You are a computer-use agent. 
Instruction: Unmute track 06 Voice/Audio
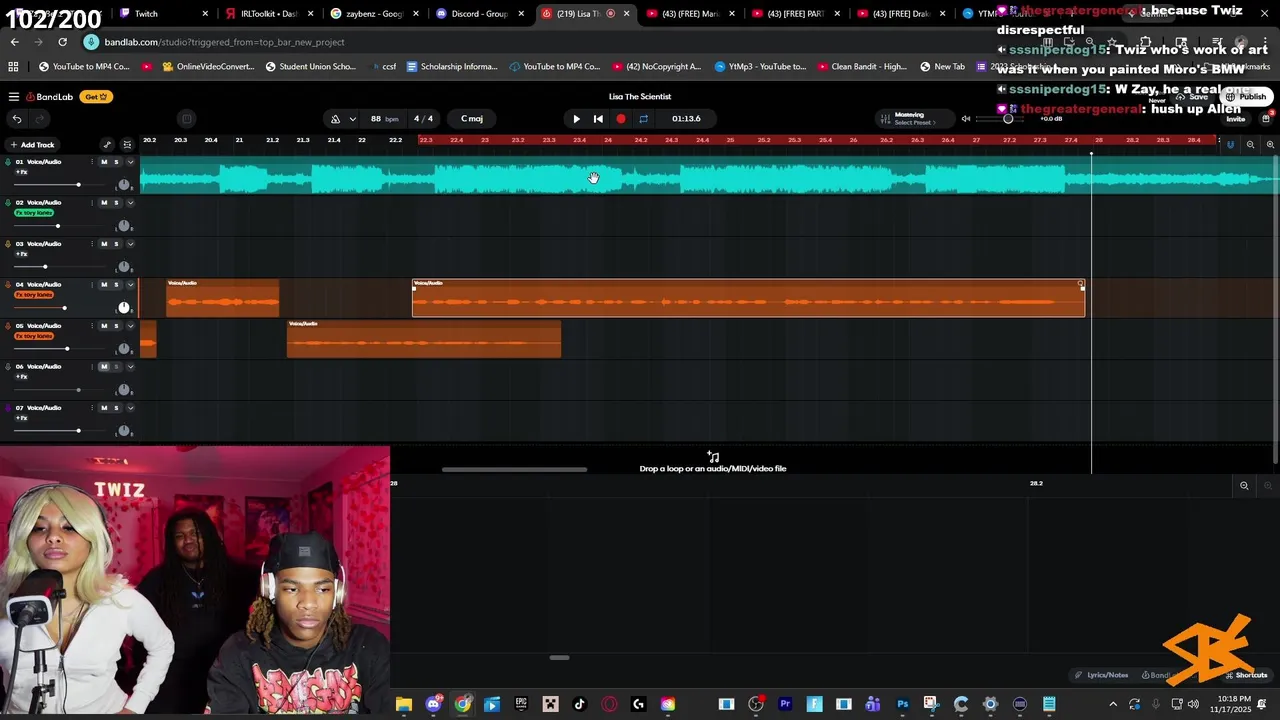pos(104,367)
